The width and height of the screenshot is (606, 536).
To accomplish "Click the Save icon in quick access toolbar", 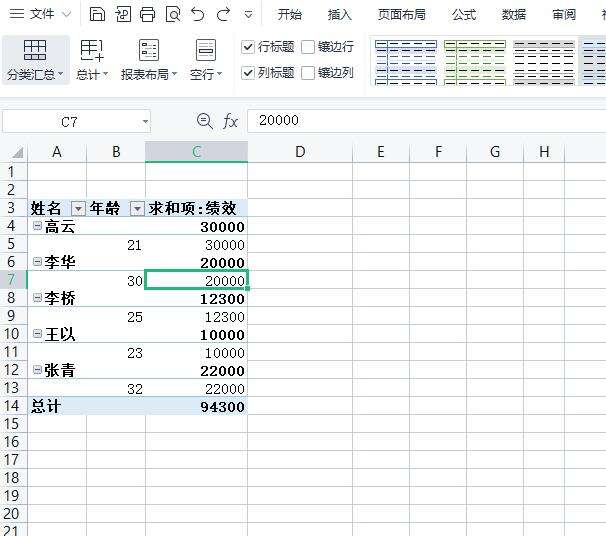I will pyautogui.click(x=97, y=14).
